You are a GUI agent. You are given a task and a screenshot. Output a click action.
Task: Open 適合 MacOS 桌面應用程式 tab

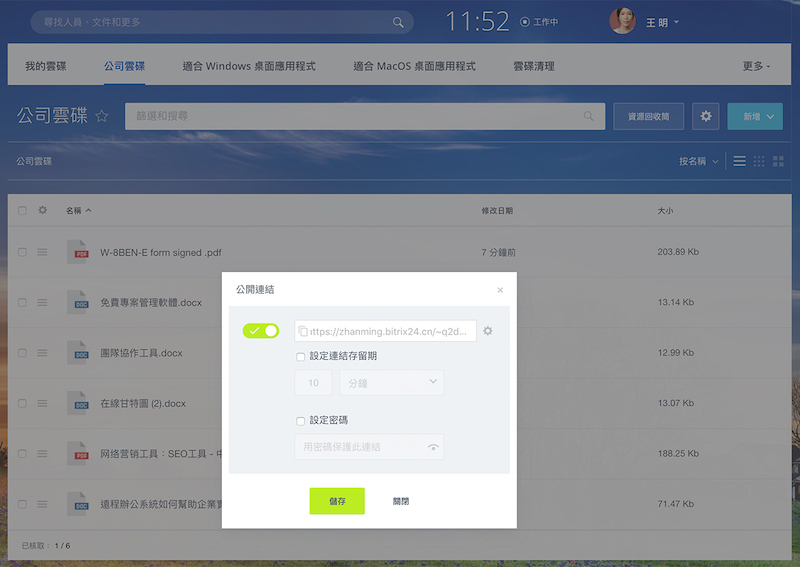(414, 66)
